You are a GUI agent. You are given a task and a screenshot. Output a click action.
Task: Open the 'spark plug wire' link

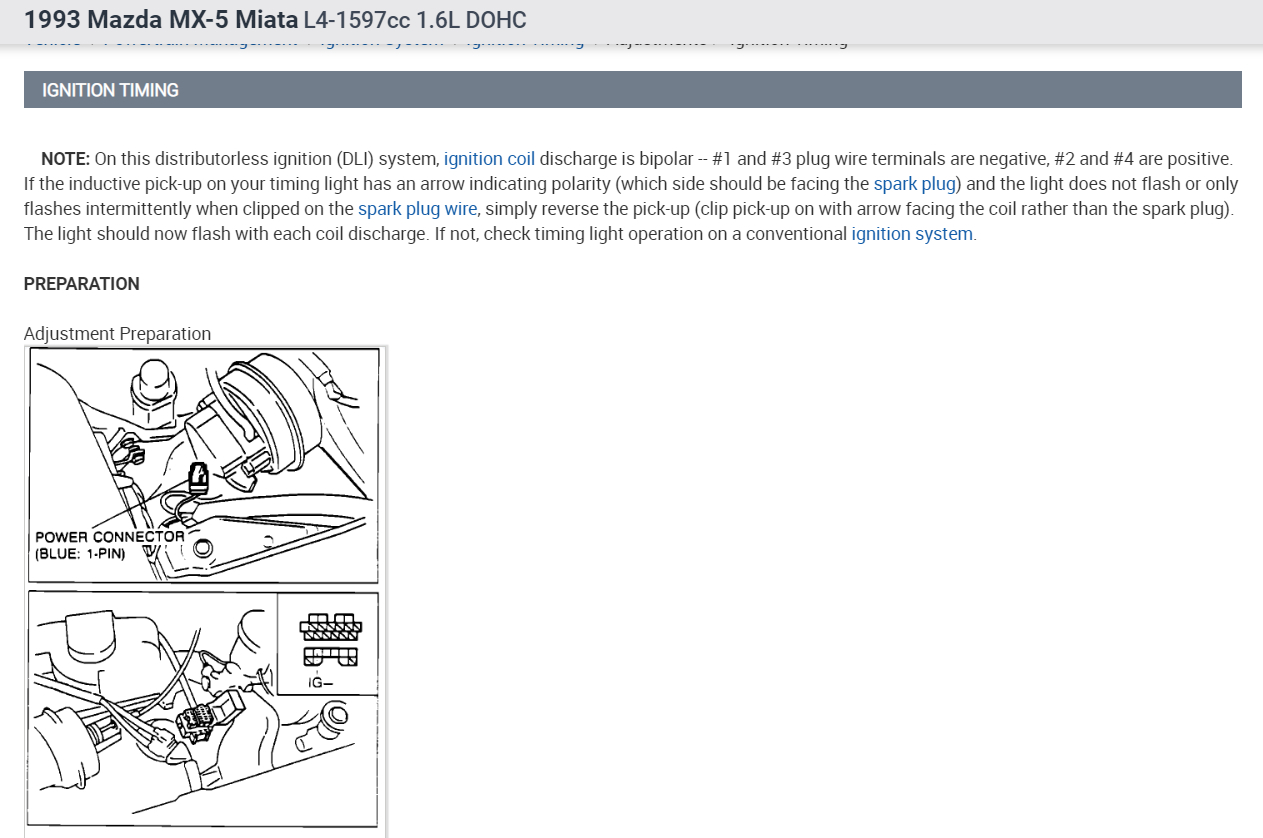[418, 209]
